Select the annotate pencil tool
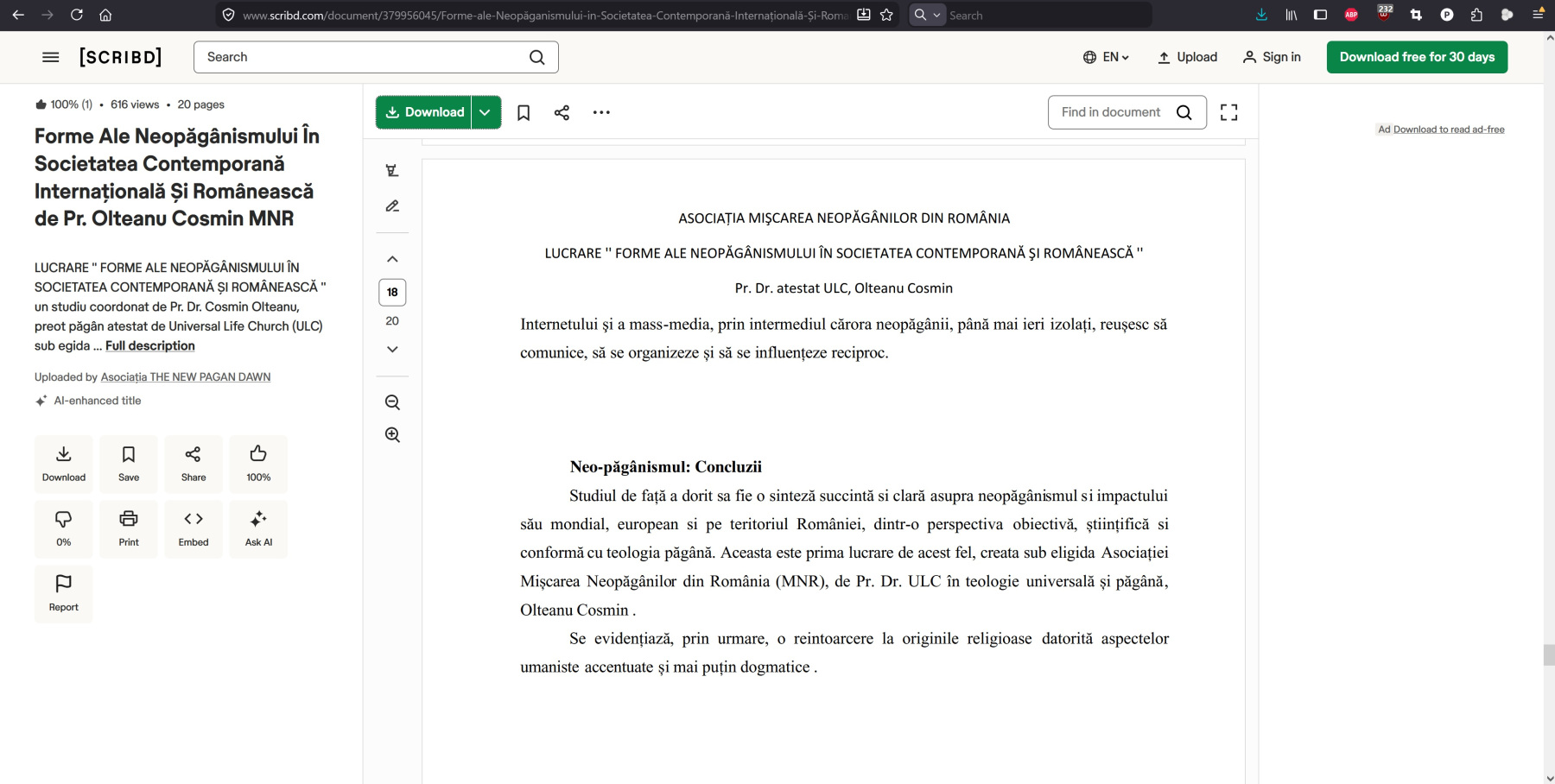This screenshot has width=1555, height=784. [392, 206]
